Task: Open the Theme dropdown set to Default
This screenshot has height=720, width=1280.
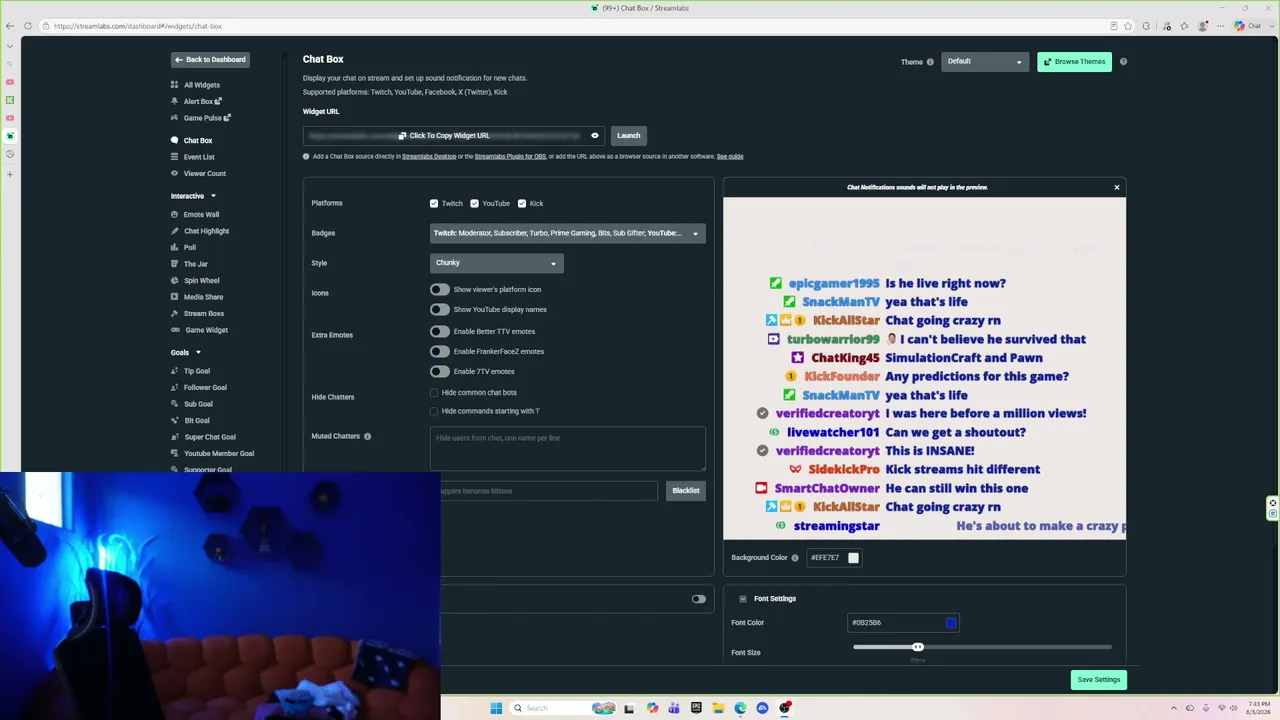Action: [985, 62]
